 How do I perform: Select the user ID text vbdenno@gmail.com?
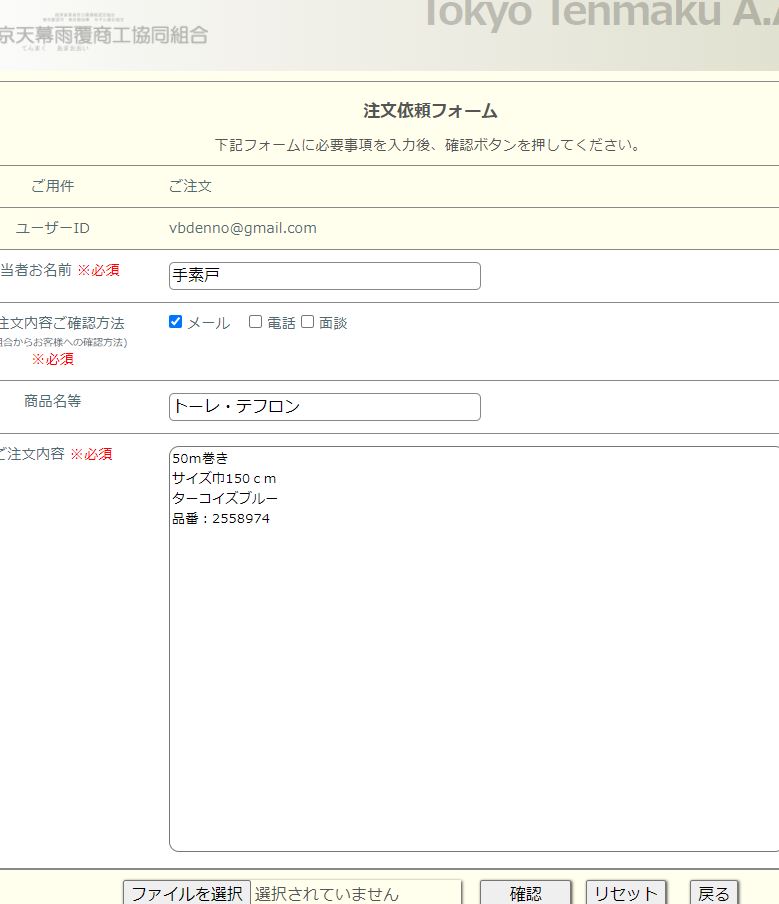(x=243, y=228)
